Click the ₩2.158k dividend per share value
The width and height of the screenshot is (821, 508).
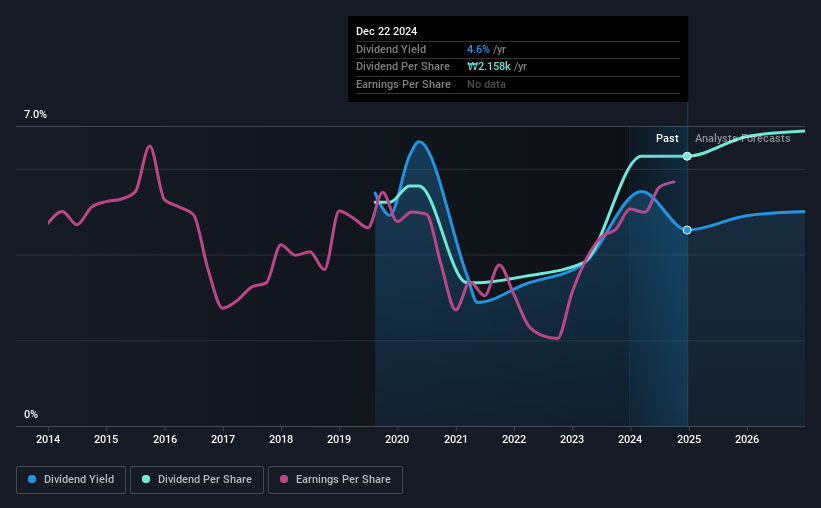click(x=489, y=67)
